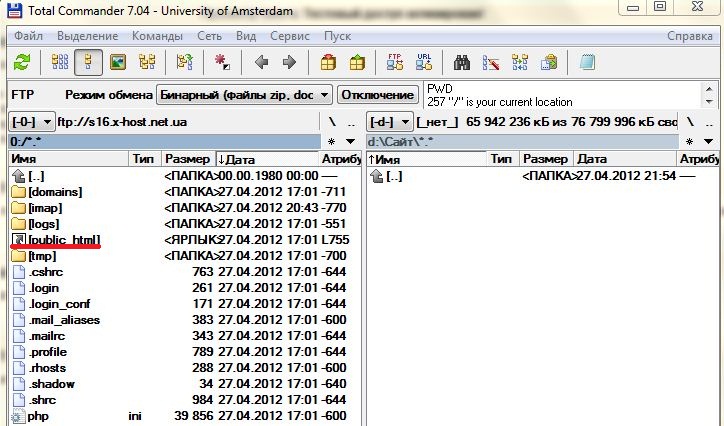Sort right panel by Дата column header
Screen dimensions: 724x426
point(624,159)
